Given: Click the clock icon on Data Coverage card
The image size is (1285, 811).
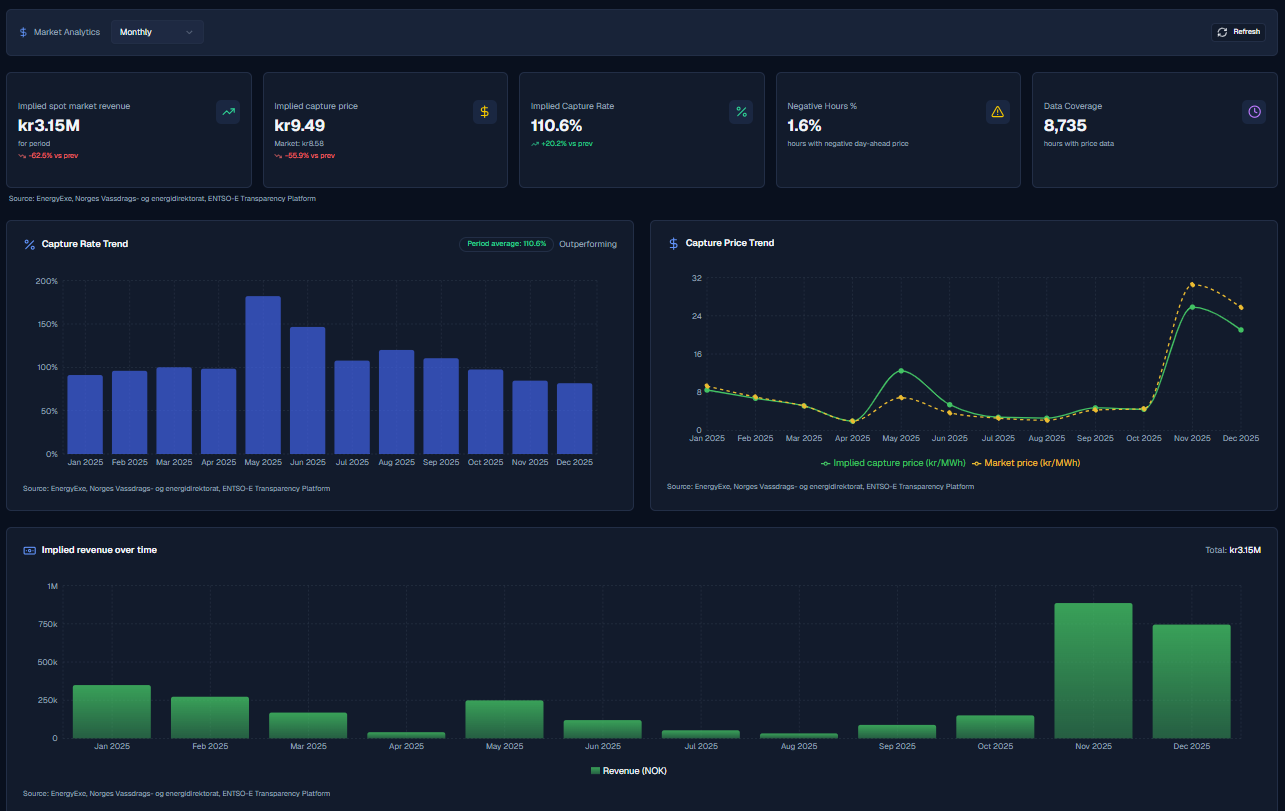Looking at the screenshot, I should point(1254,112).
